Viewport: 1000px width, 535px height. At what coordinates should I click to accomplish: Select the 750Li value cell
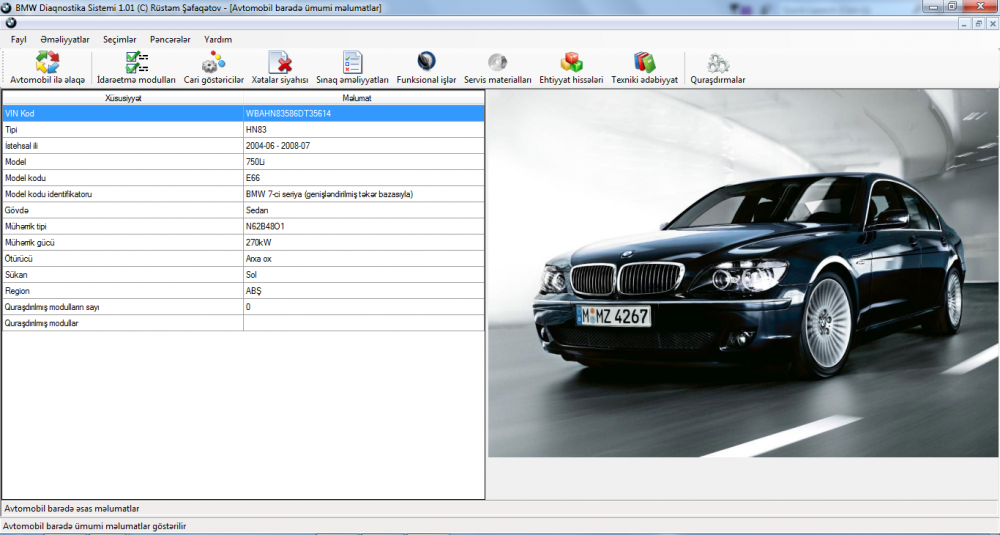[x=364, y=162]
